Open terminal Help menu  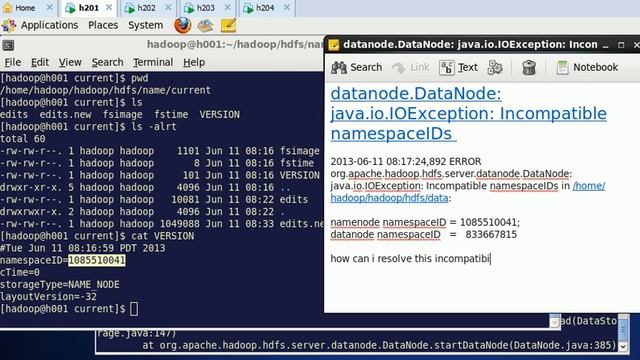pyautogui.click(x=194, y=62)
